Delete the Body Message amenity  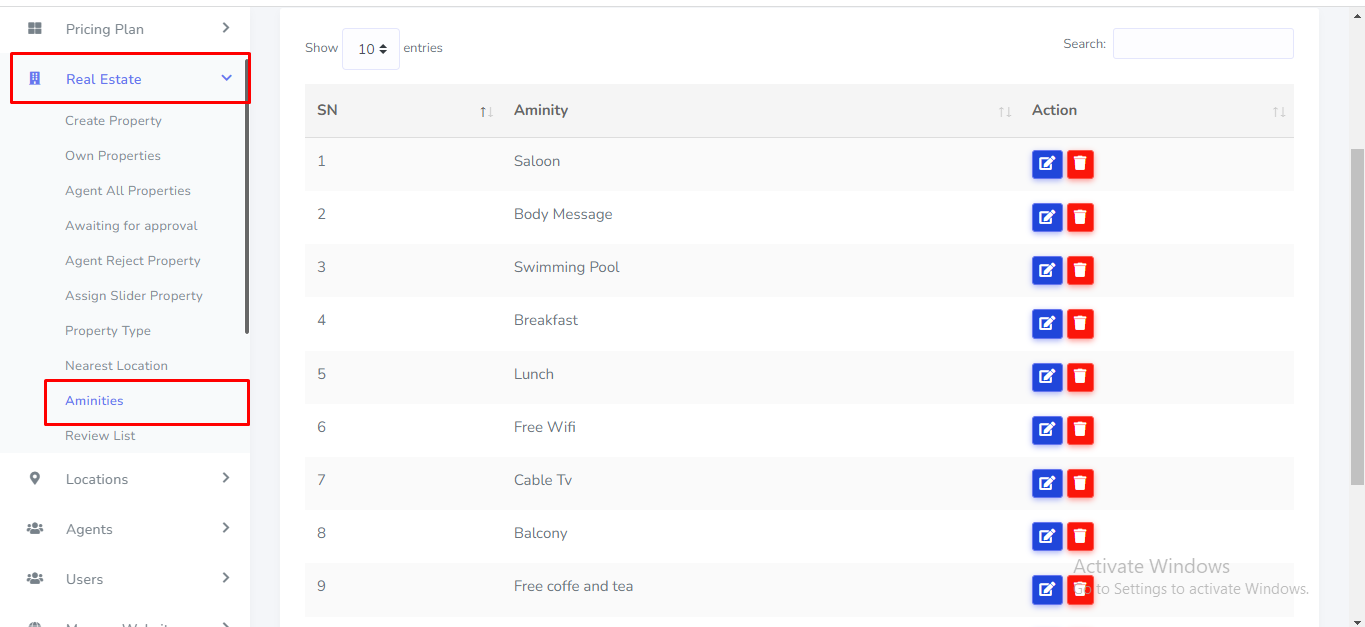pos(1080,217)
